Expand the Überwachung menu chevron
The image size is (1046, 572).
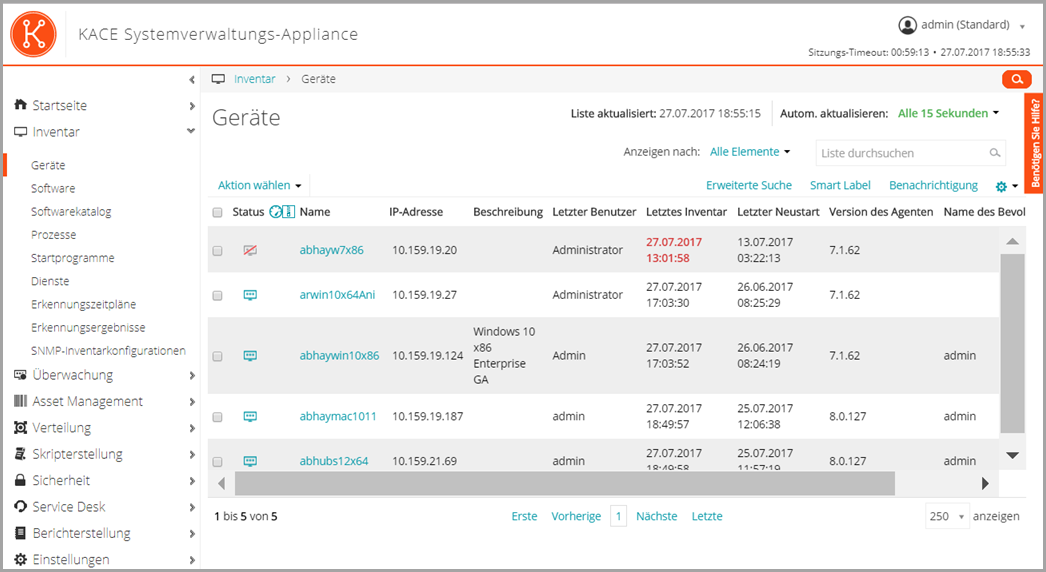click(x=191, y=375)
